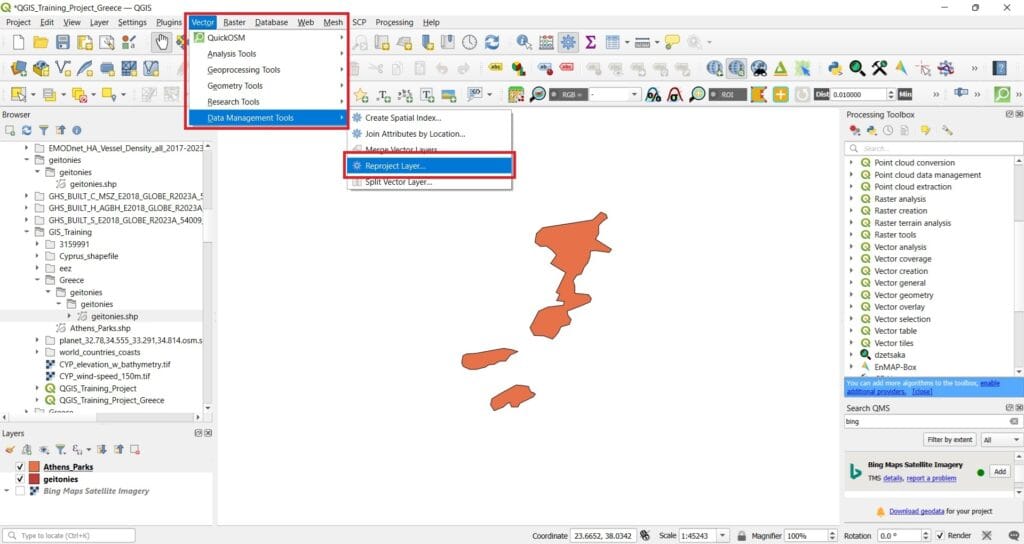Select the Pan Map hand tool
This screenshot has width=1024, height=544.
coord(161,43)
